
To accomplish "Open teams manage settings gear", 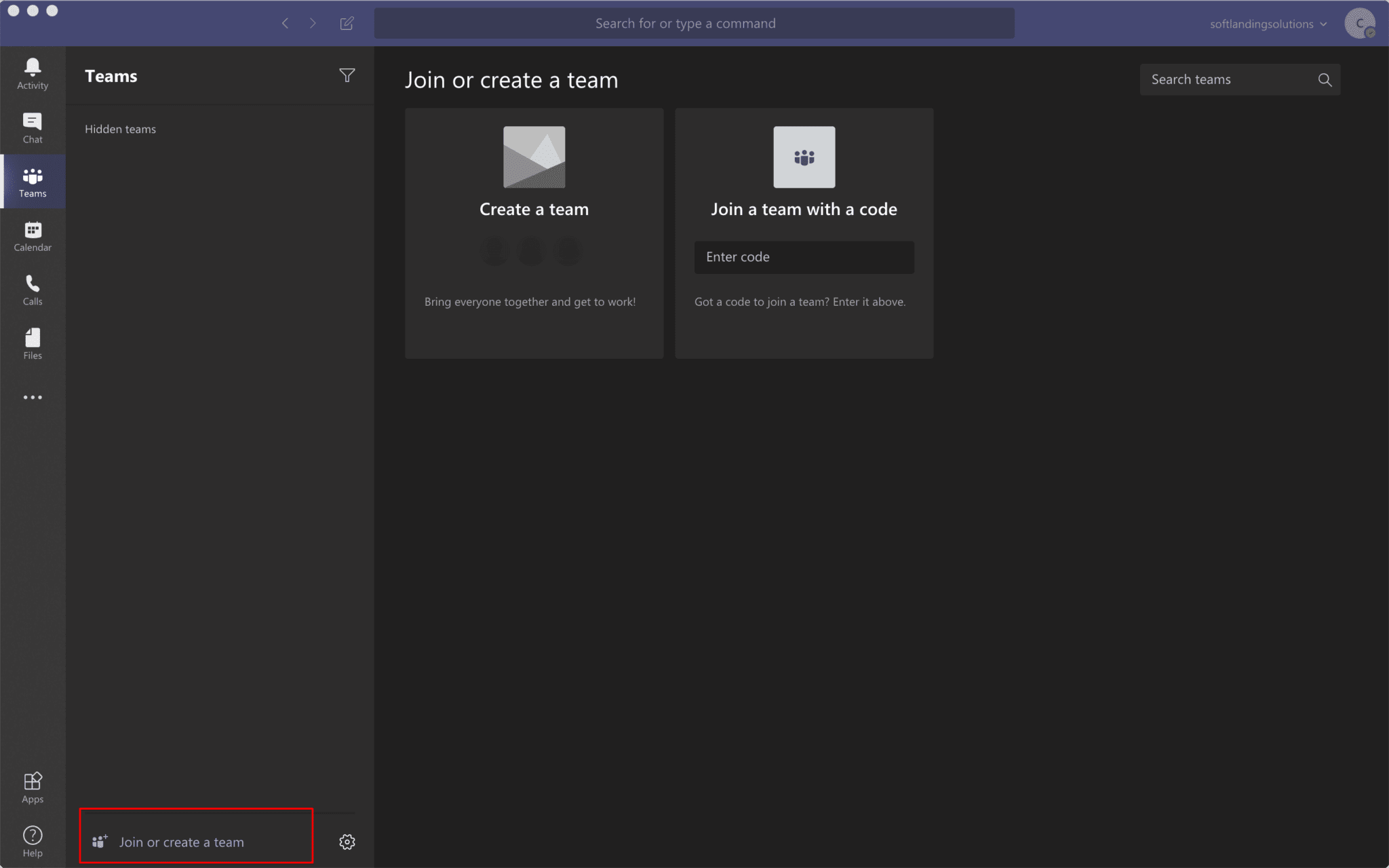I will pos(347,841).
